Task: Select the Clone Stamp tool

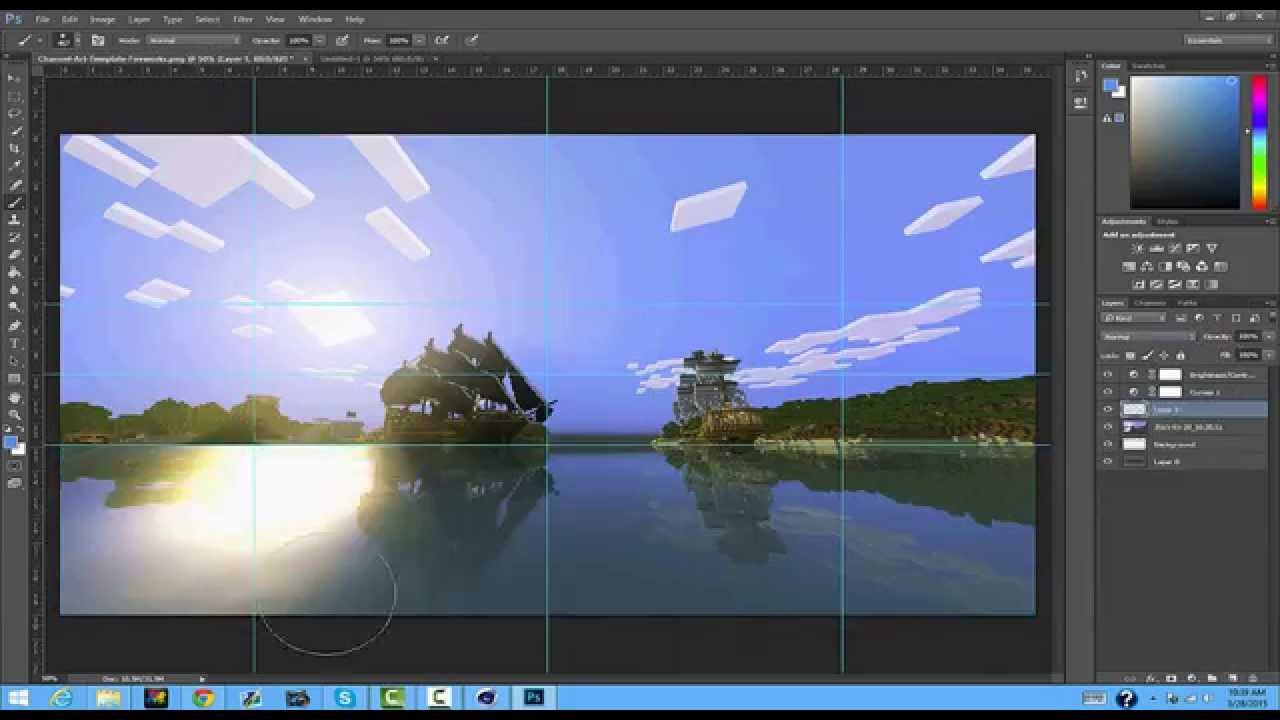Action: [14, 220]
